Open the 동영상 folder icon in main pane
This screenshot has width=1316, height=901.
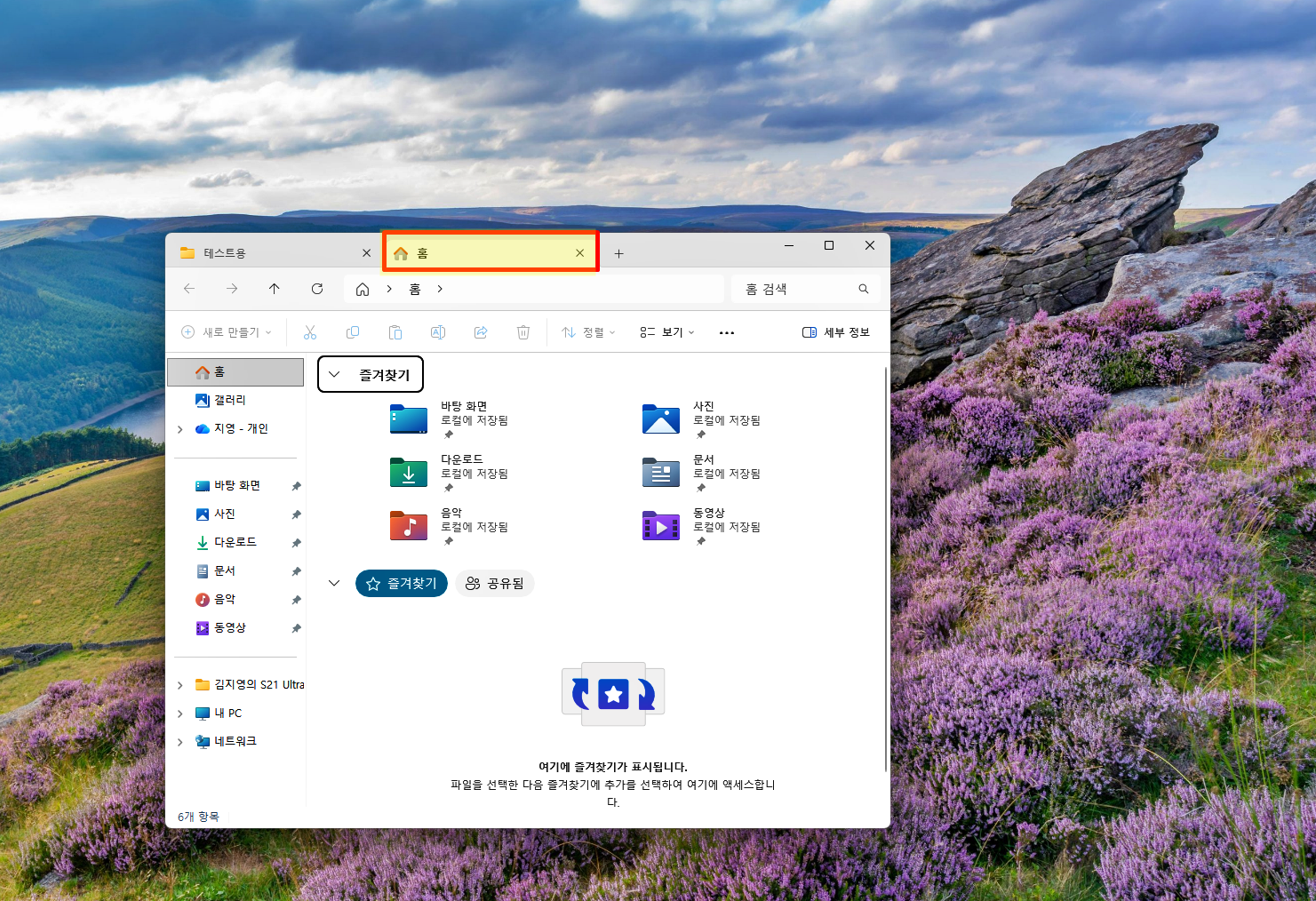661,525
